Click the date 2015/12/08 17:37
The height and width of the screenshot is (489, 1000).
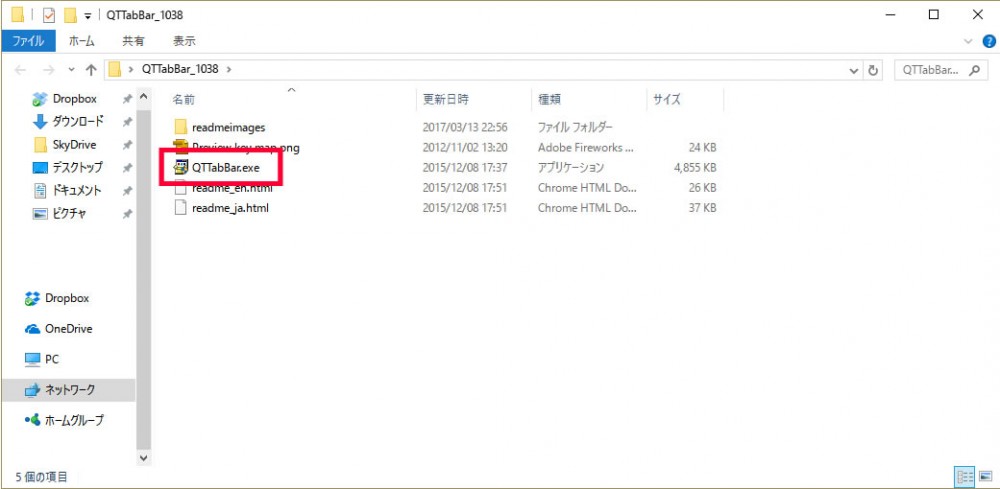click(x=465, y=168)
